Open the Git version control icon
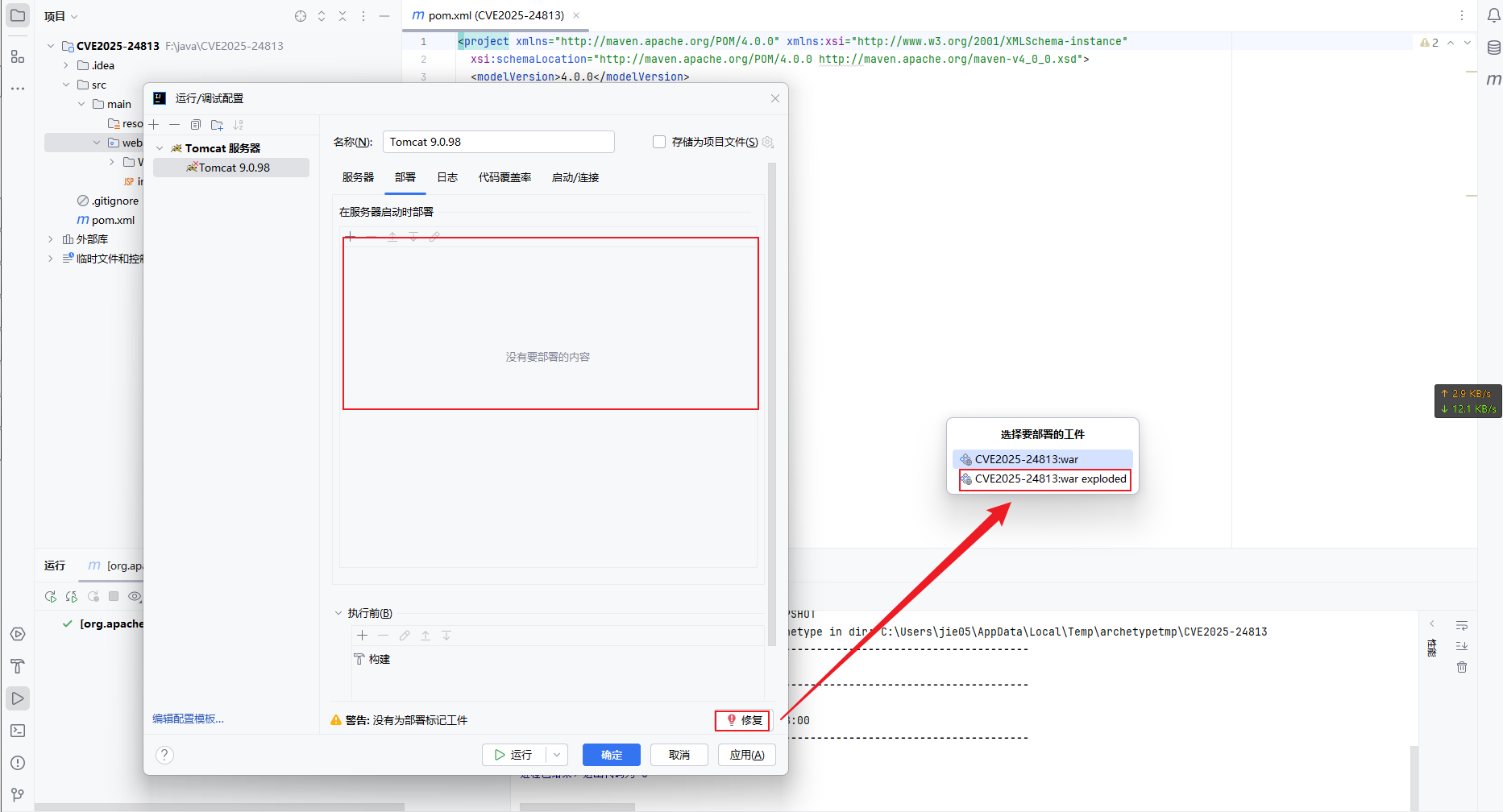 pos(17,795)
